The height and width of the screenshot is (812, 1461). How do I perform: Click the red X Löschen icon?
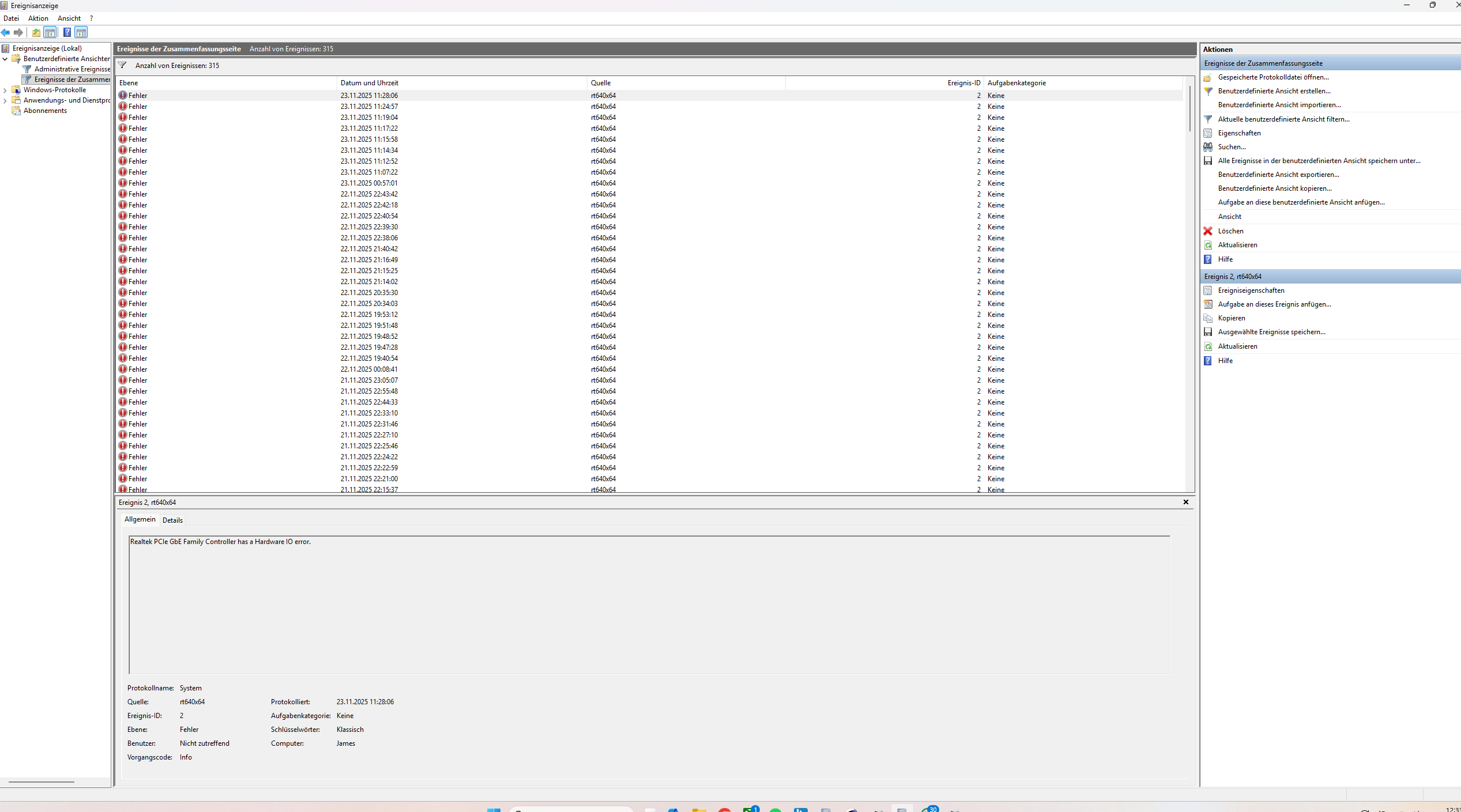[x=1208, y=231]
